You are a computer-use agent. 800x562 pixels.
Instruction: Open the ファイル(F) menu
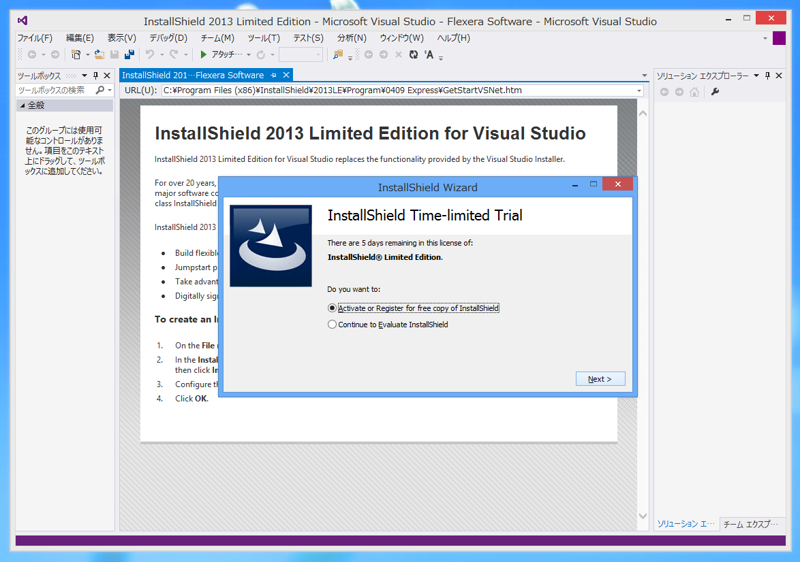tap(35, 38)
